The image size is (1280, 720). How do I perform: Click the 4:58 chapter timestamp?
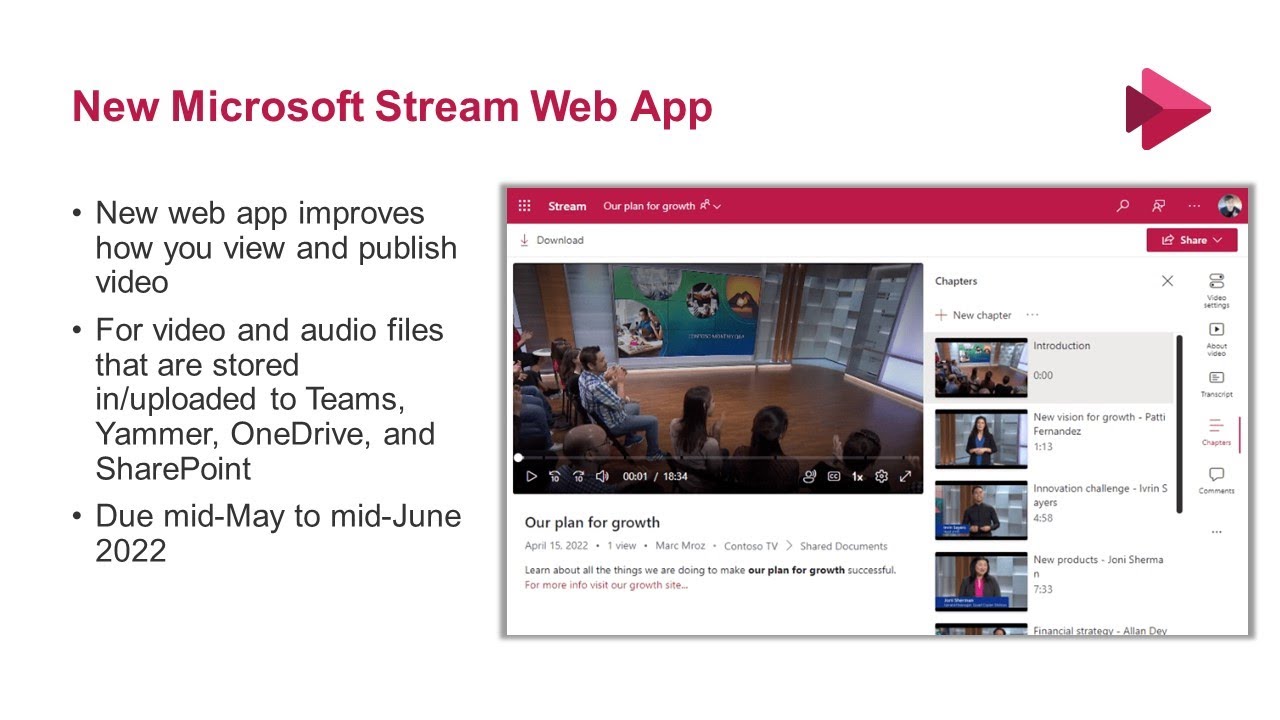tap(1042, 518)
